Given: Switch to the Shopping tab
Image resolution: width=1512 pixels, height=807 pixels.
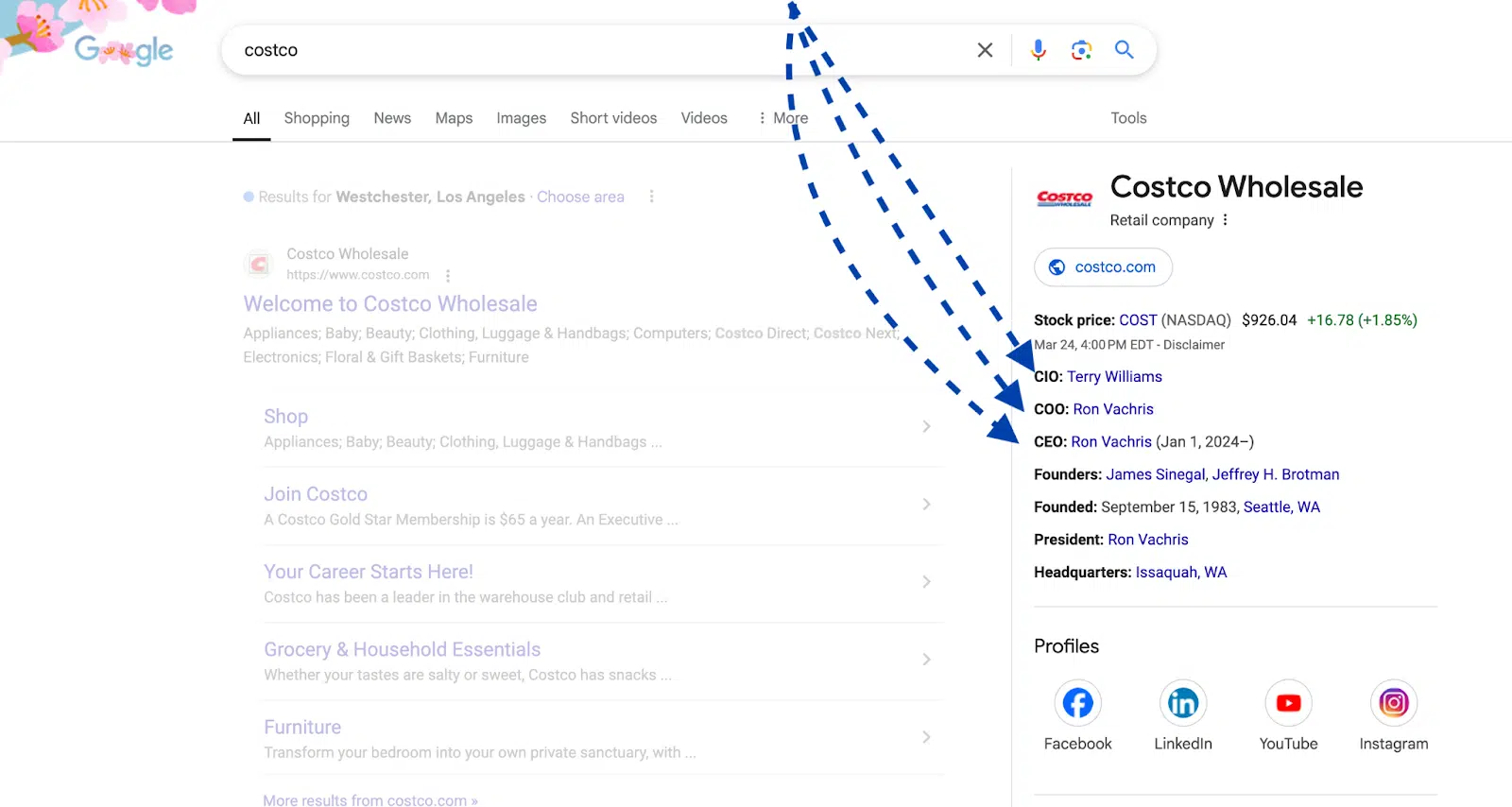Looking at the screenshot, I should [x=317, y=118].
